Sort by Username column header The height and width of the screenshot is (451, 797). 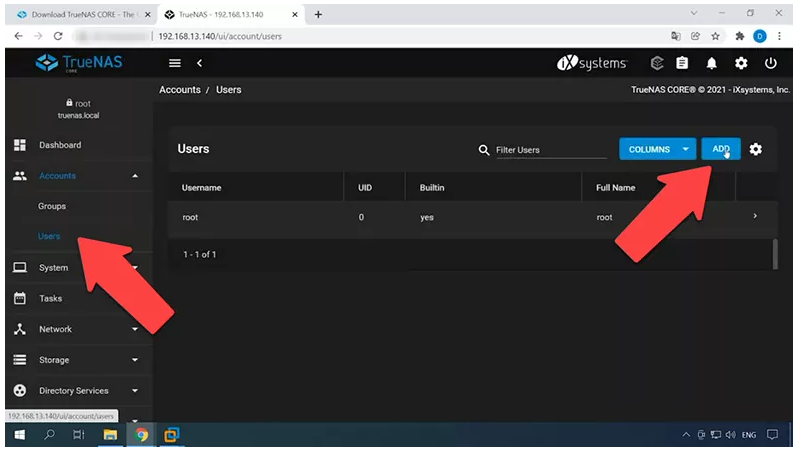click(x=201, y=188)
